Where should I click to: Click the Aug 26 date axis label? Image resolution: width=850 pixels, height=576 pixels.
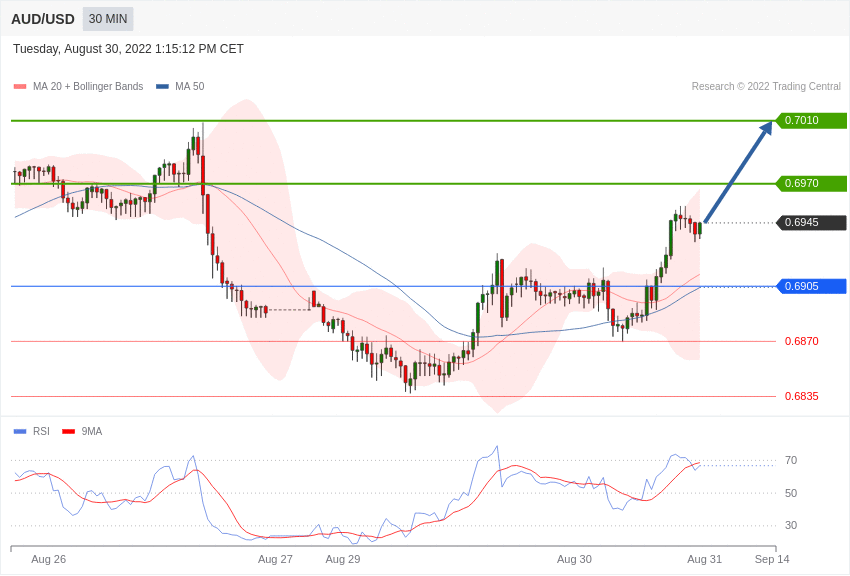click(49, 559)
